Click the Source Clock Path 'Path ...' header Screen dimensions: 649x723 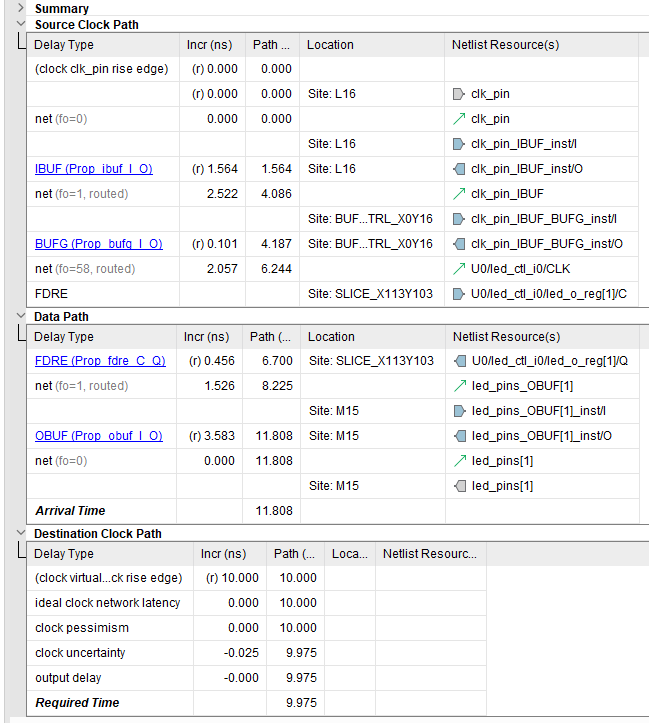(272, 45)
